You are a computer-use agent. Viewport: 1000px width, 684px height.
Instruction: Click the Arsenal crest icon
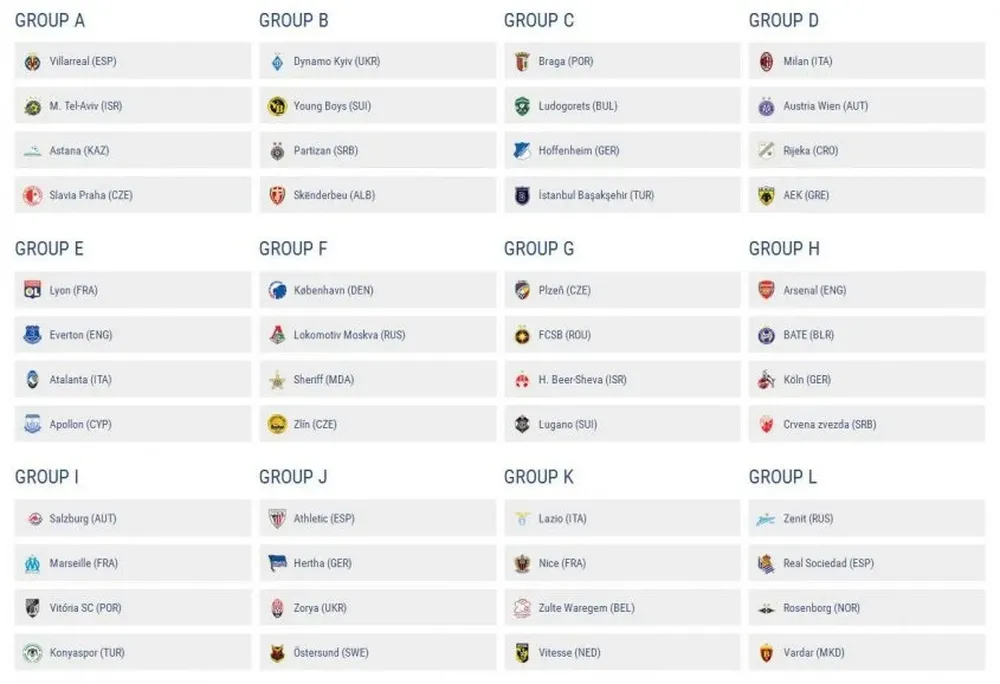[x=767, y=290]
